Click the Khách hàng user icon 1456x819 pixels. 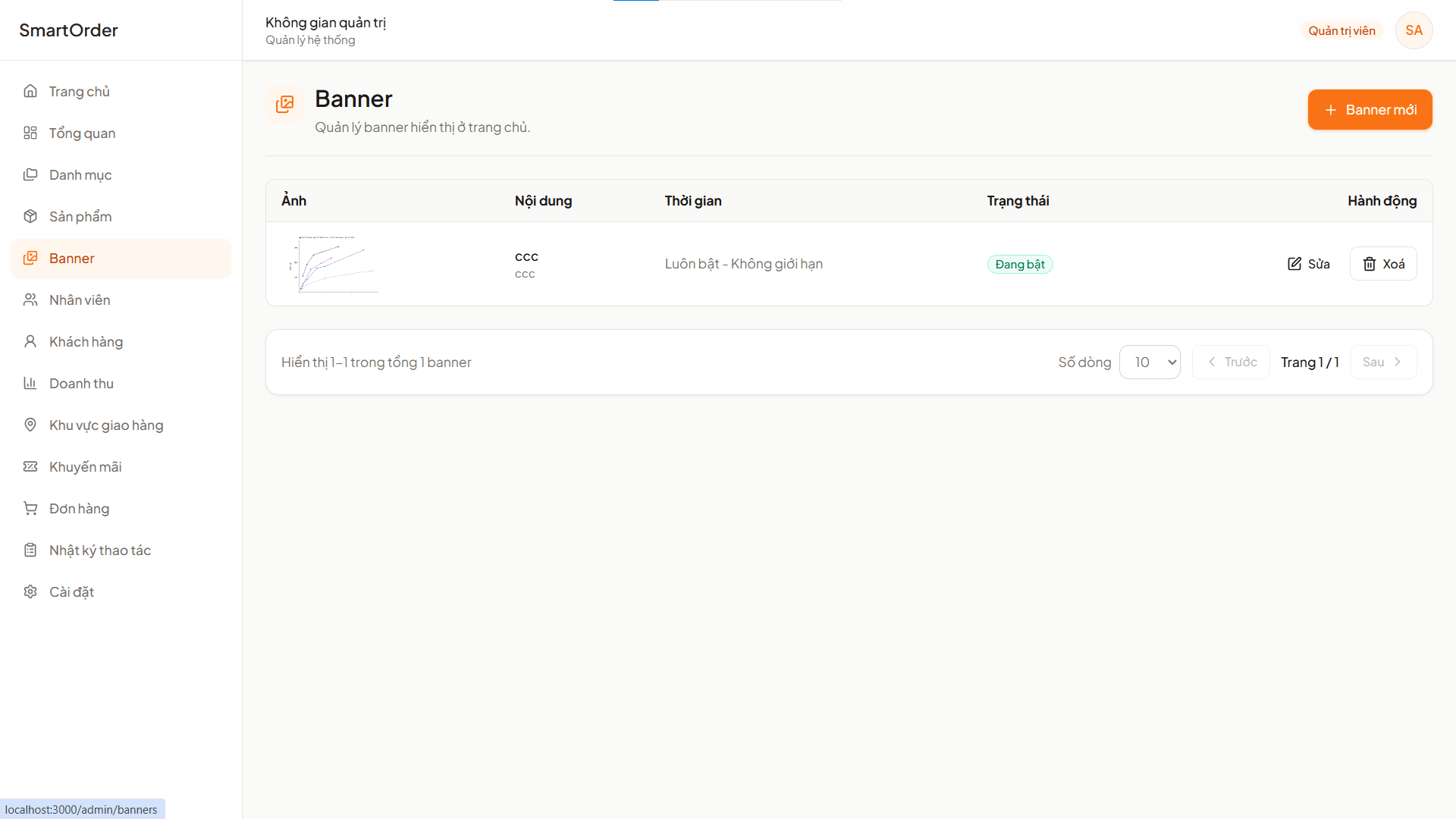point(30,341)
